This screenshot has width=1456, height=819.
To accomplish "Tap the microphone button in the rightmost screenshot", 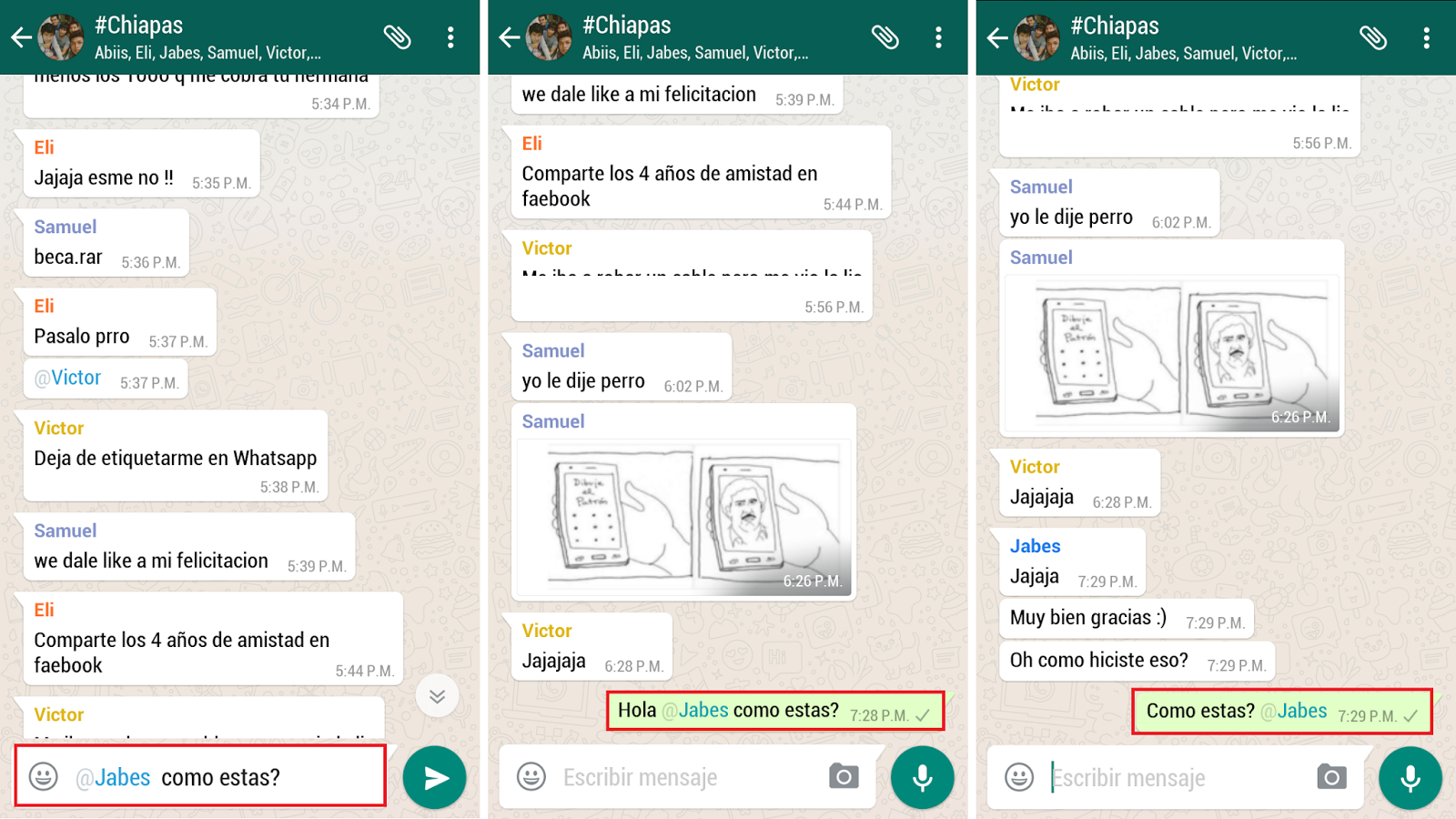I will pyautogui.click(x=1410, y=778).
